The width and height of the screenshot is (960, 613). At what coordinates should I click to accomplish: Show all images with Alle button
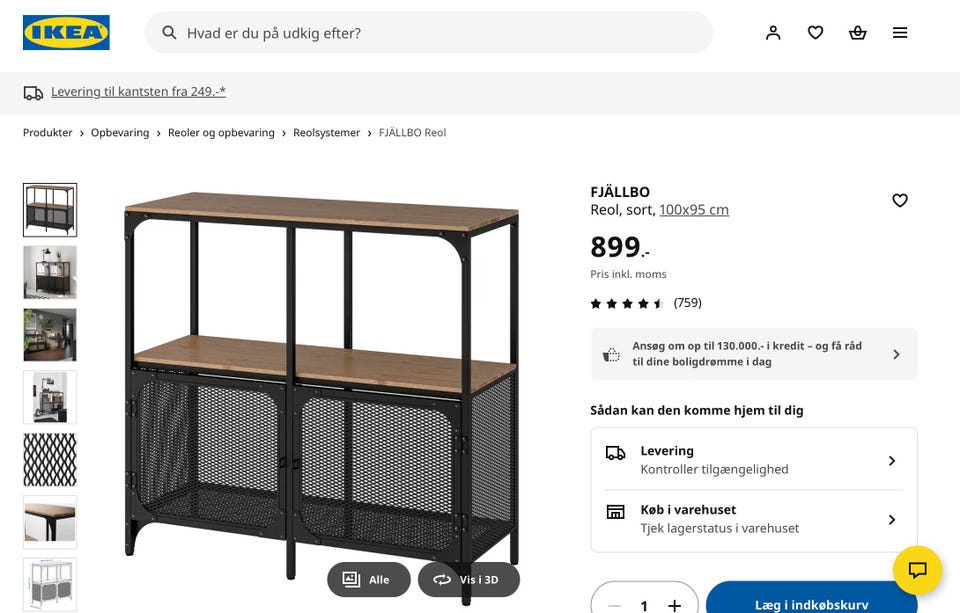click(368, 580)
